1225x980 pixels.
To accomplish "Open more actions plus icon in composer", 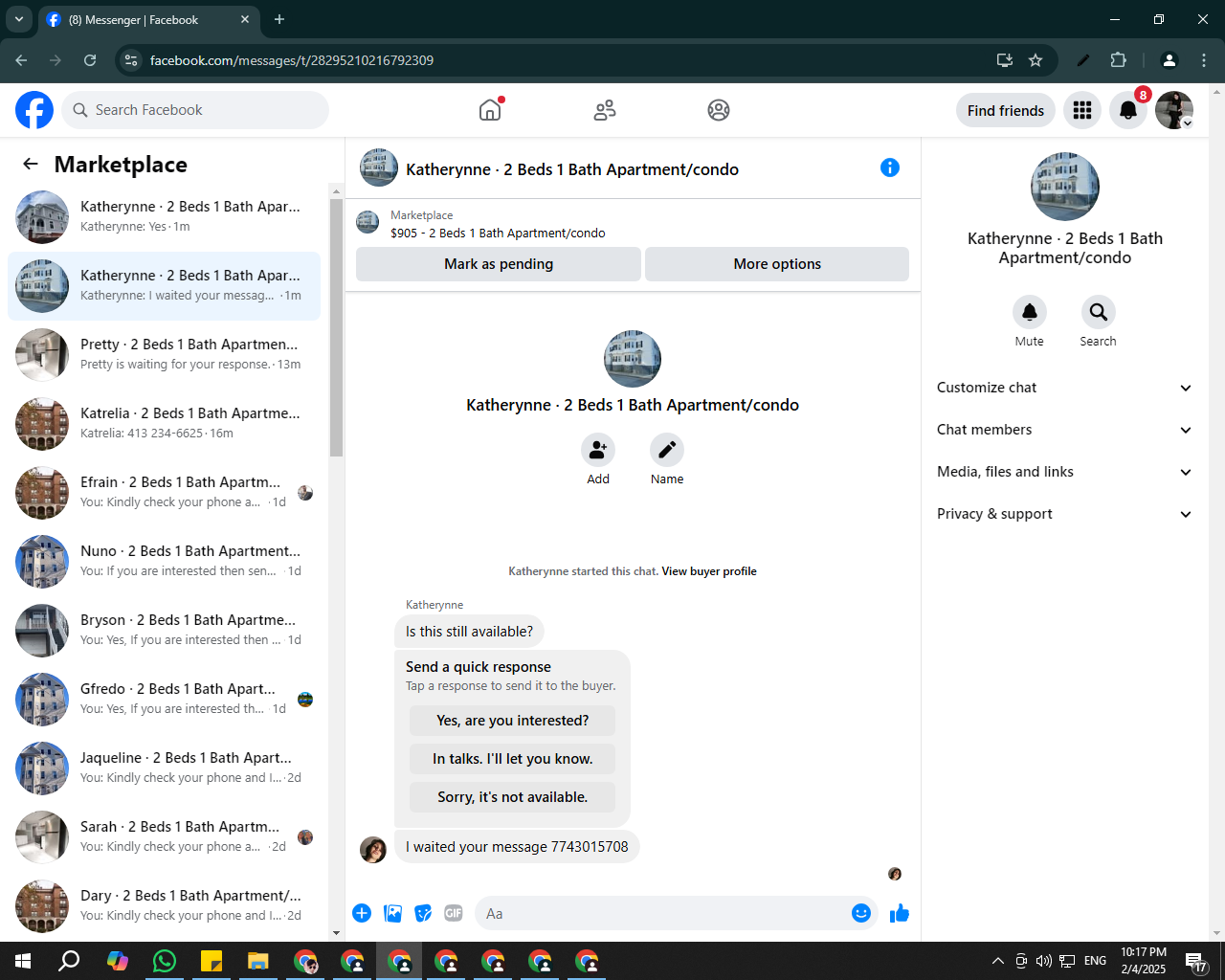I will [362, 913].
